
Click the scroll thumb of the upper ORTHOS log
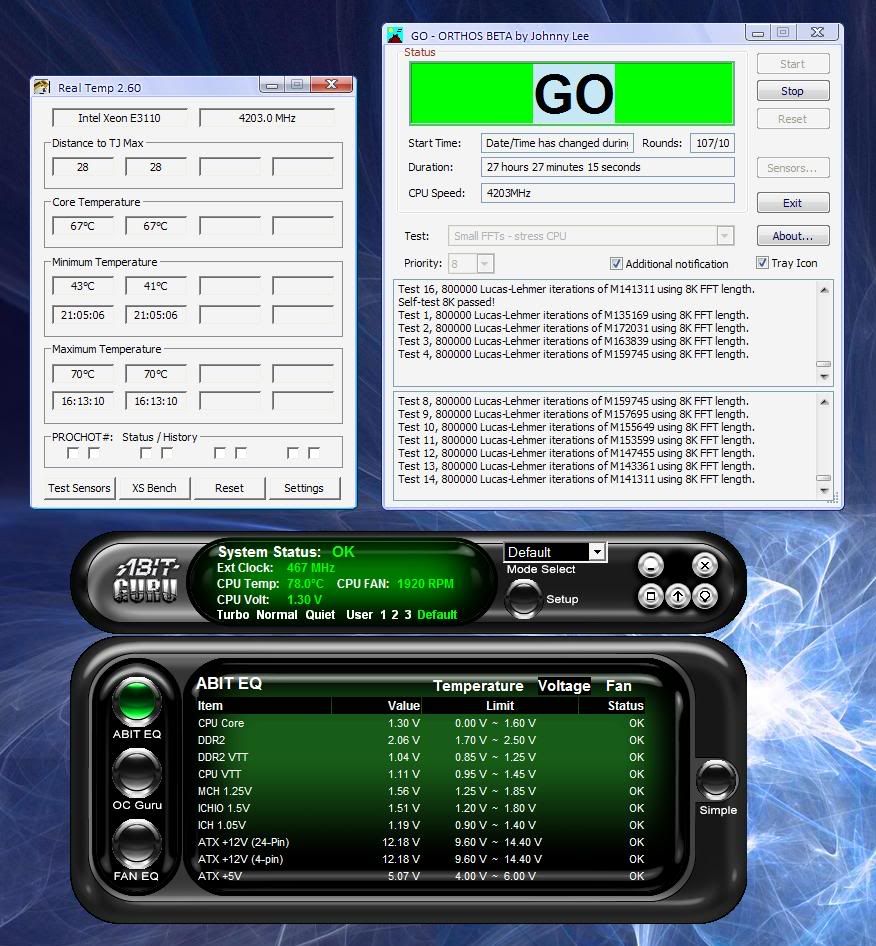824,364
